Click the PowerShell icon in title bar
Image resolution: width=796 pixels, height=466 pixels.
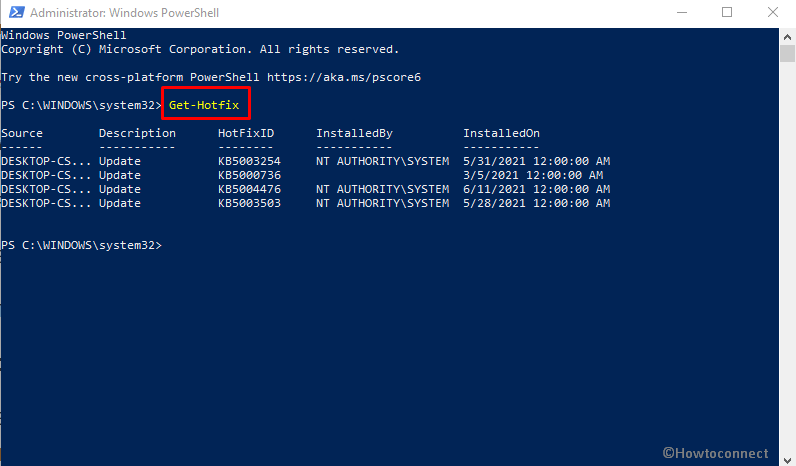pos(16,12)
